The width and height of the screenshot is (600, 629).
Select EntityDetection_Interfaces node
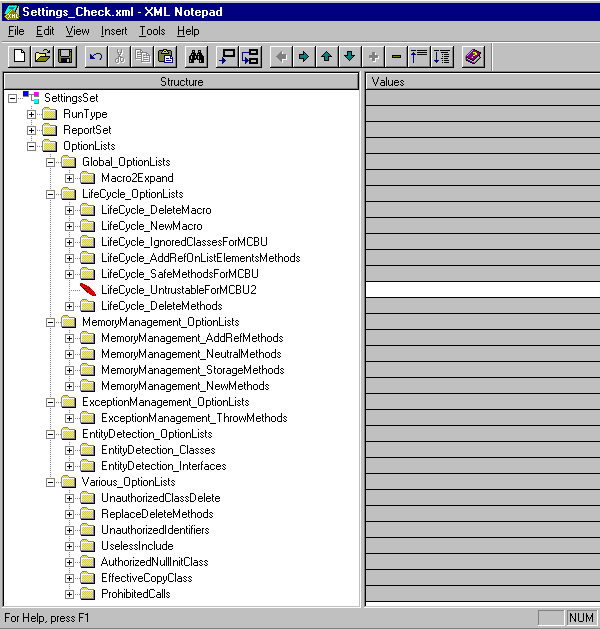pyautogui.click(x=164, y=466)
